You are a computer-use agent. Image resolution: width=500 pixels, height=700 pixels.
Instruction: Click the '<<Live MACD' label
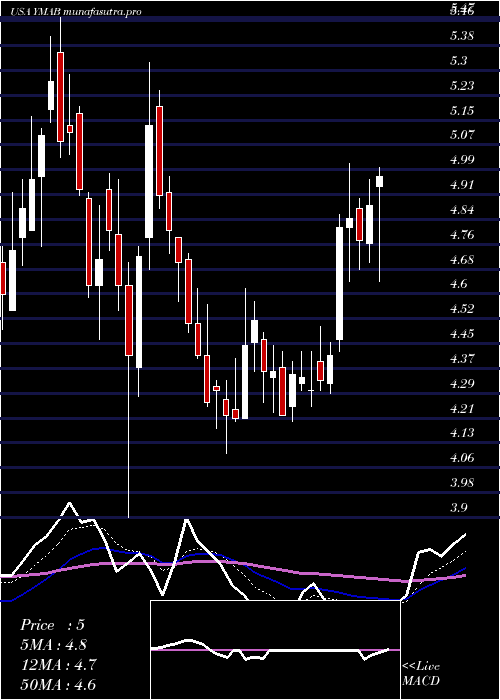[x=421, y=674]
